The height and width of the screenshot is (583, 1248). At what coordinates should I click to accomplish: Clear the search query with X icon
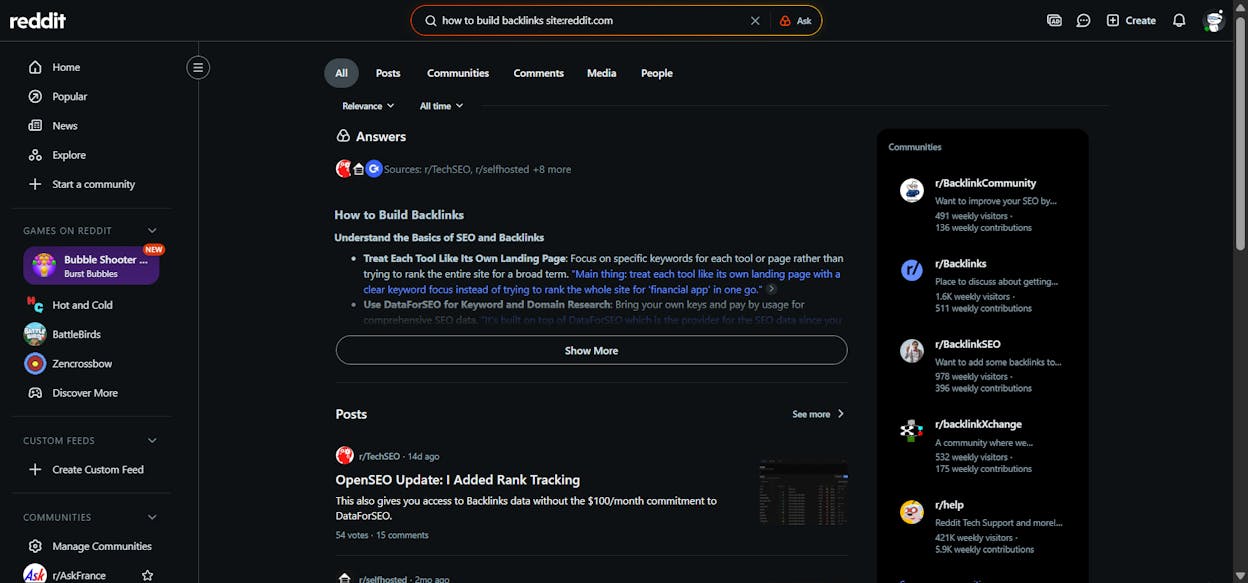[x=755, y=20]
